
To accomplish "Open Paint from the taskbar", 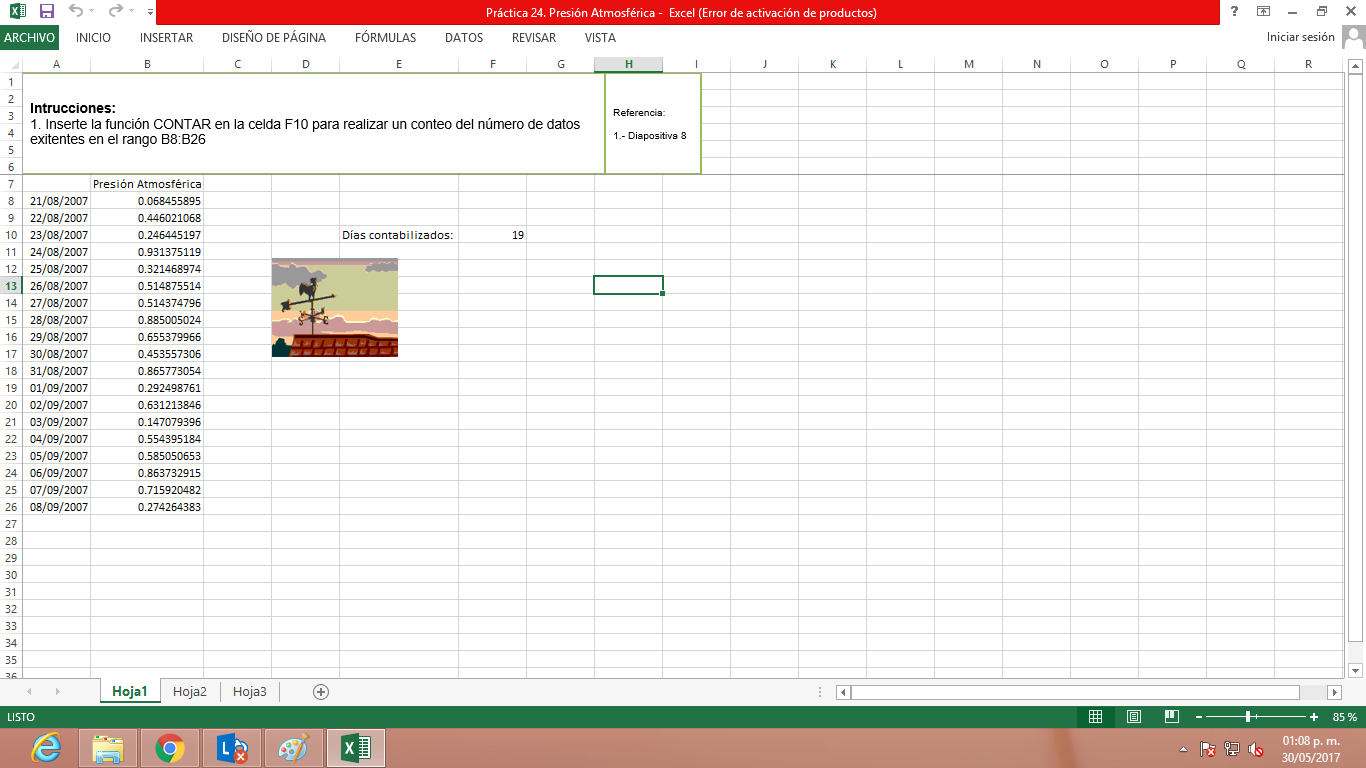I will 294,748.
